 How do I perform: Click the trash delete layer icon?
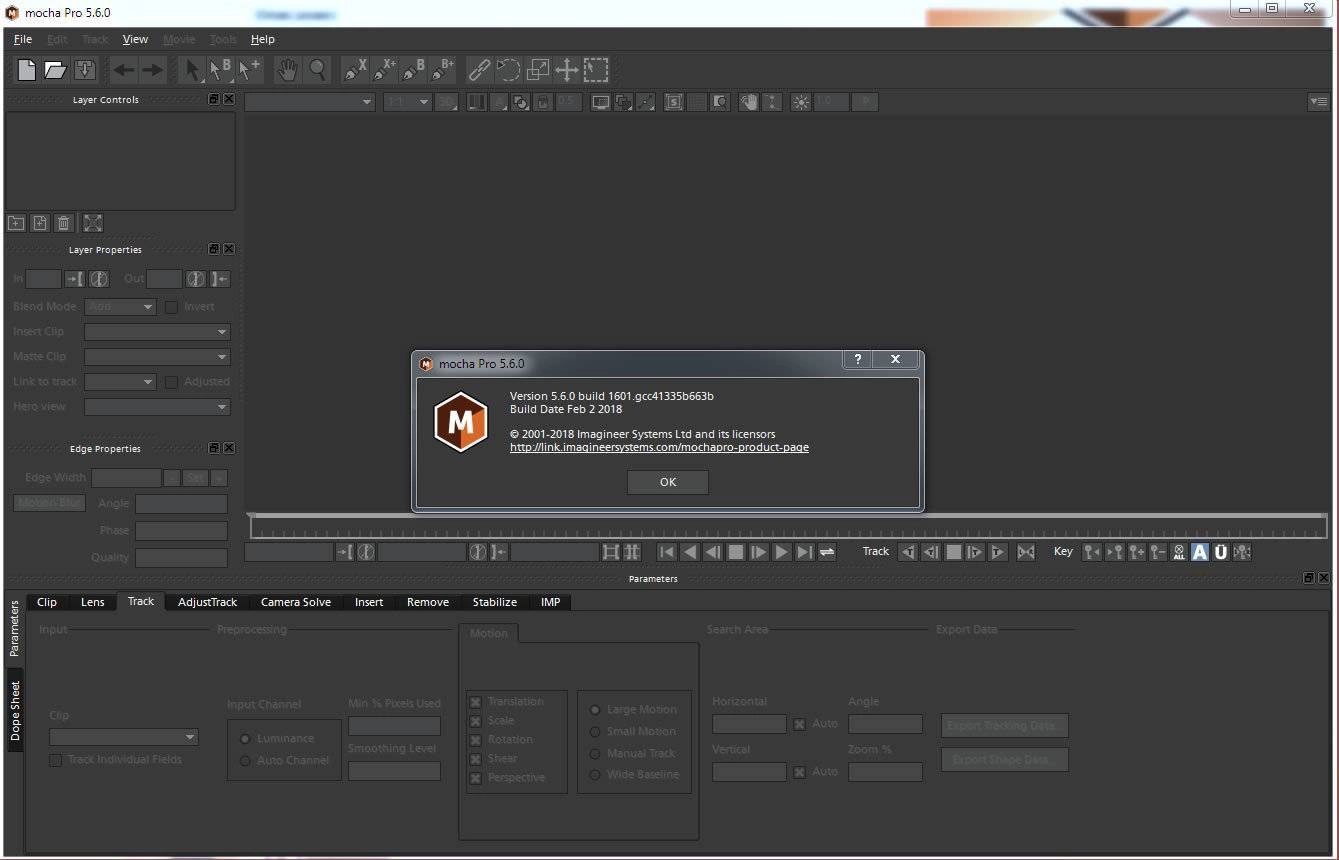(63, 223)
